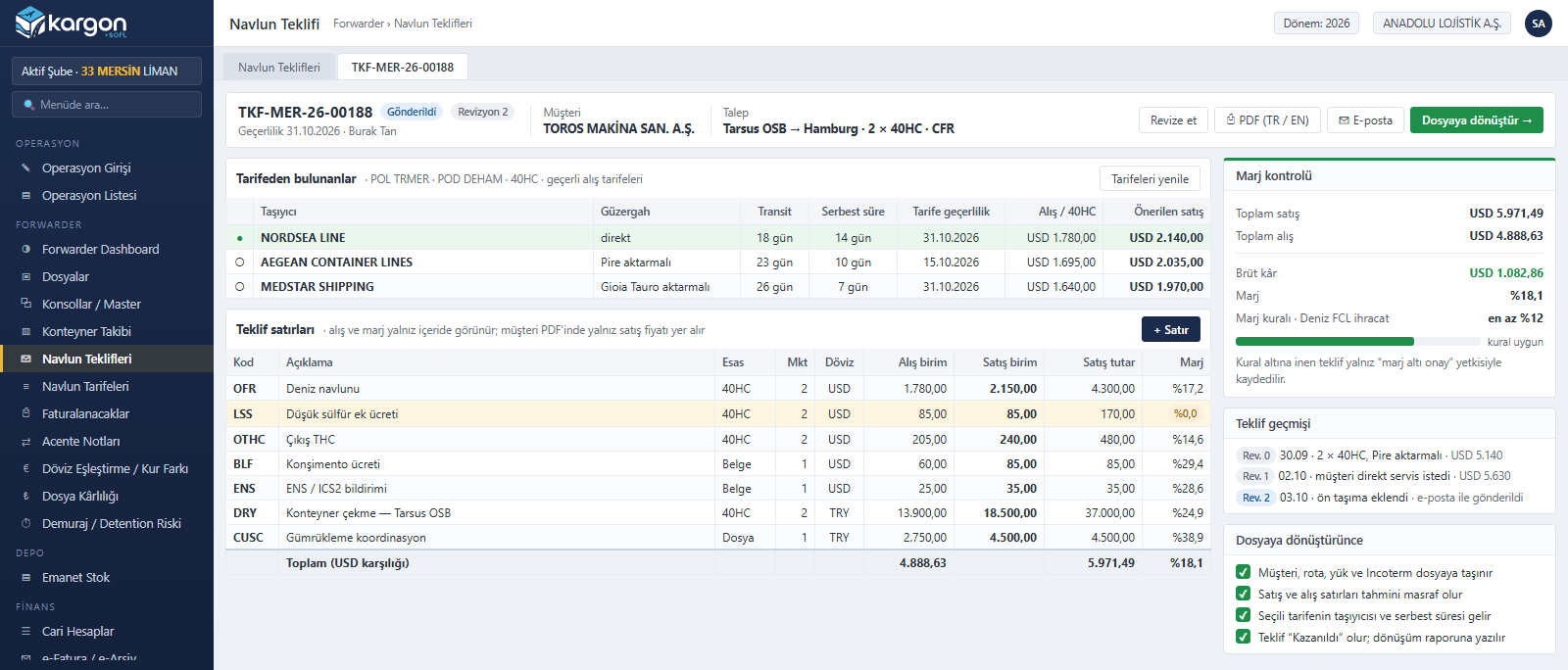
Task: Open Demuraj / Detention Riski icon
Action: coord(26,524)
